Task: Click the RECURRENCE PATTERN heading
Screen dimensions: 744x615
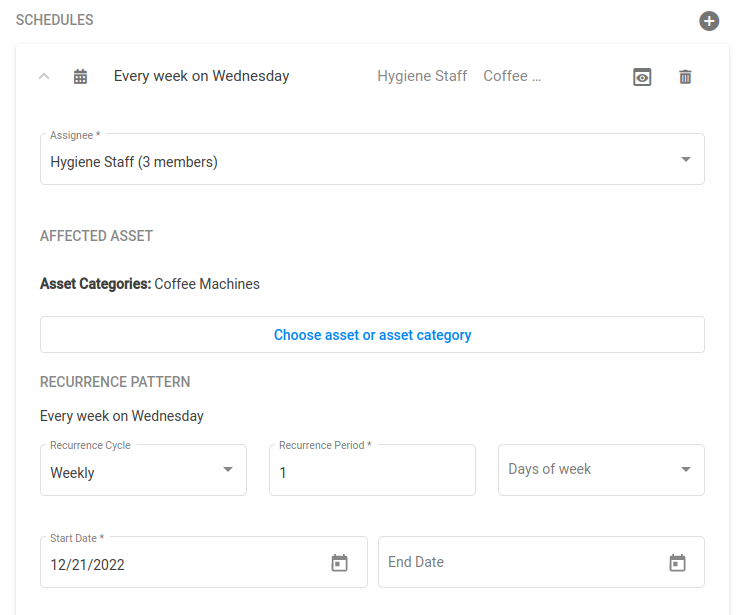Action: pyautogui.click(x=115, y=382)
